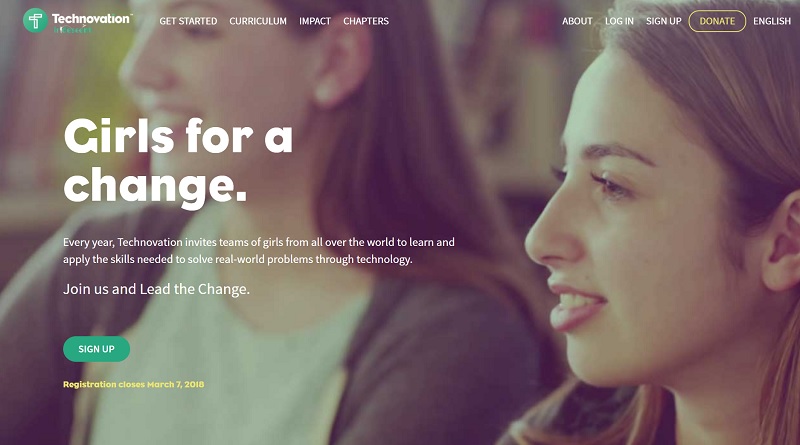
Task: Go to the Impact section
Action: (x=315, y=21)
